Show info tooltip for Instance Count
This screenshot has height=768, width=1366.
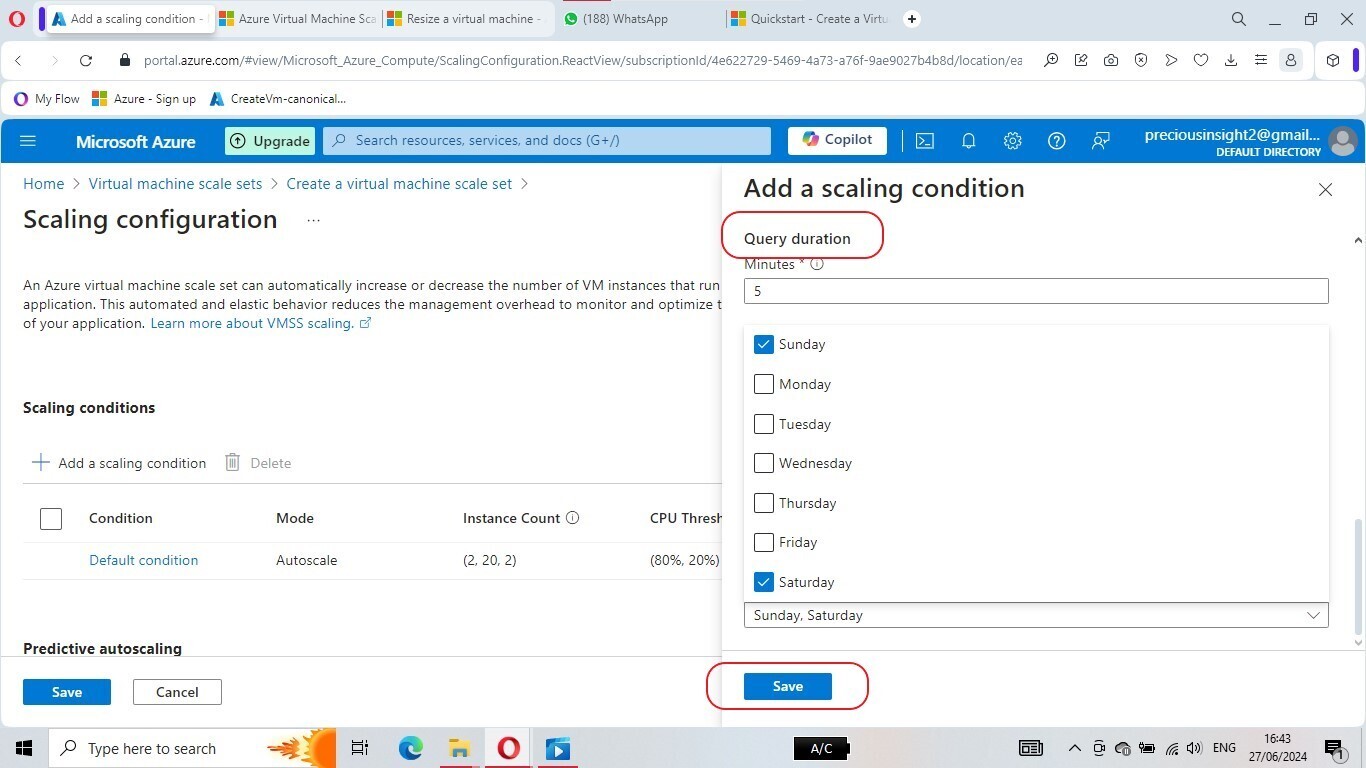coord(573,518)
